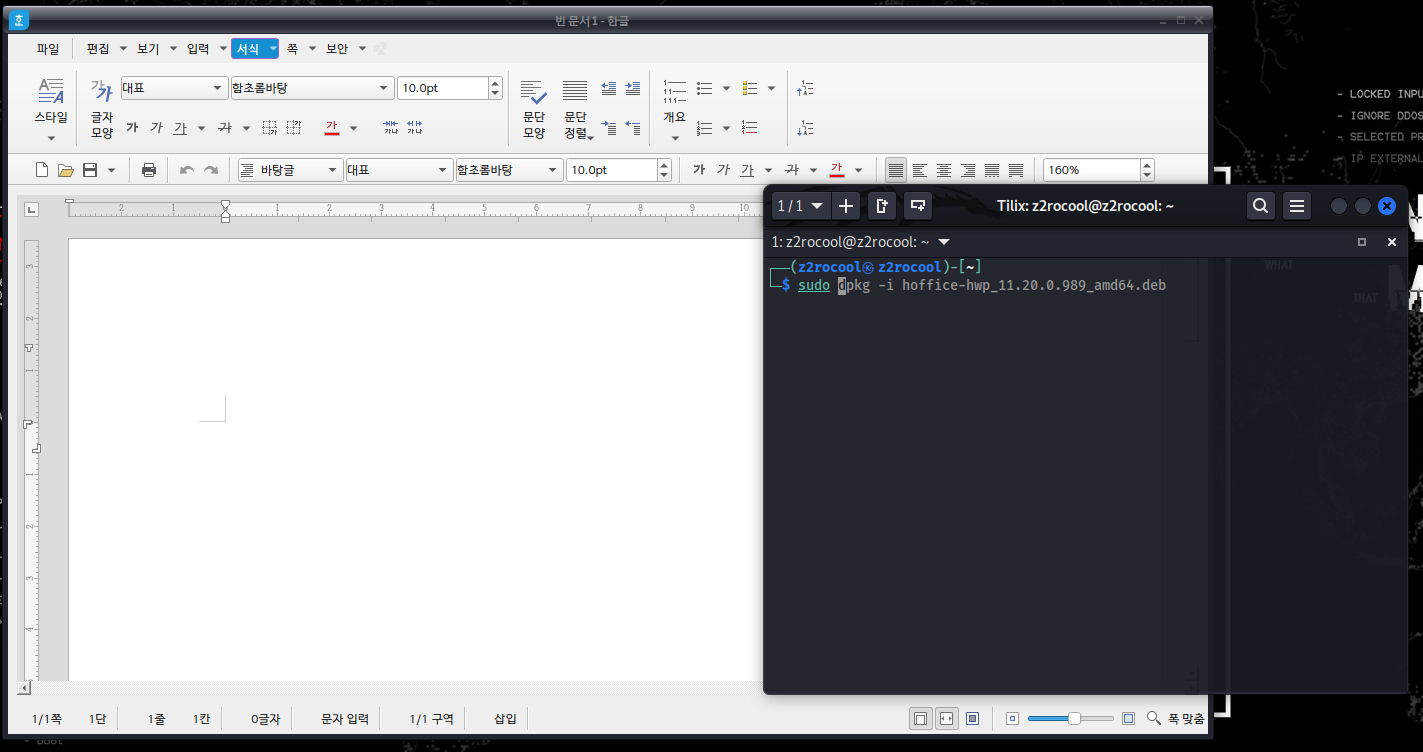
Task: Open the 스타일 (Style) button in ribbon
Action: click(51, 108)
